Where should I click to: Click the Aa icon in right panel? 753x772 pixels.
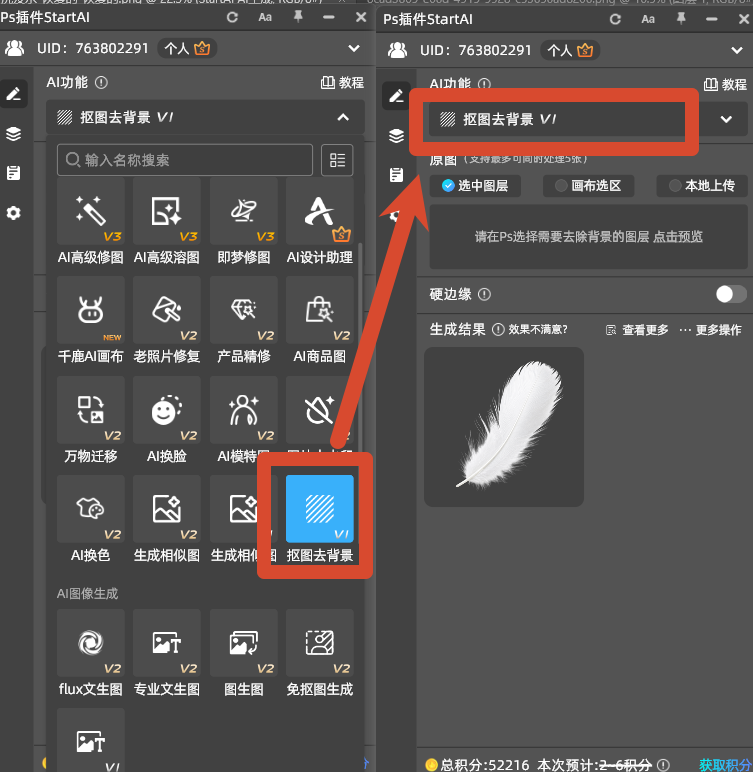648,20
